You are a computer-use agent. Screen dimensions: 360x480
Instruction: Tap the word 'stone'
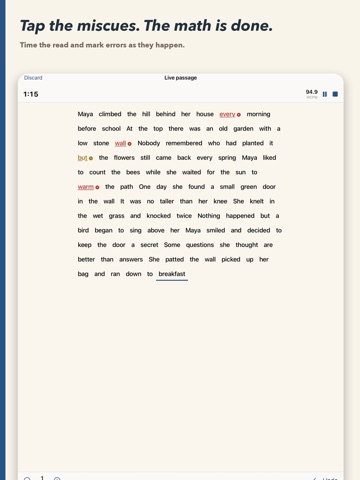[101, 143]
